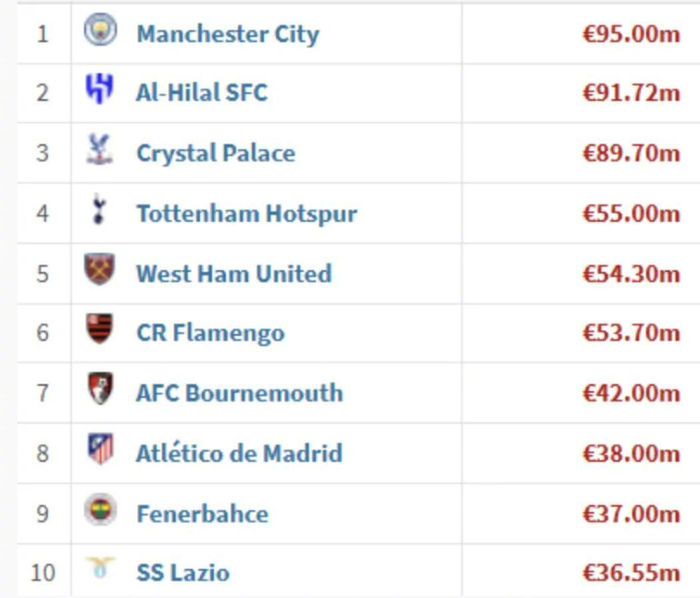The height and width of the screenshot is (598, 700).
Task: Select the Atlético de Madrid link
Action: (240, 453)
